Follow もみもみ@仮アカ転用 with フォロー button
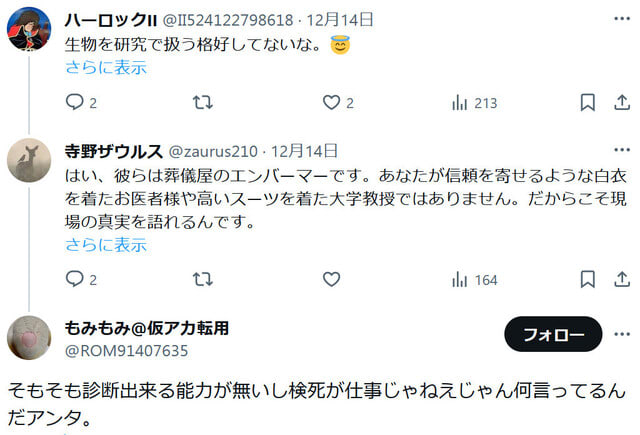Screen dimensions: 640x435 553,334
